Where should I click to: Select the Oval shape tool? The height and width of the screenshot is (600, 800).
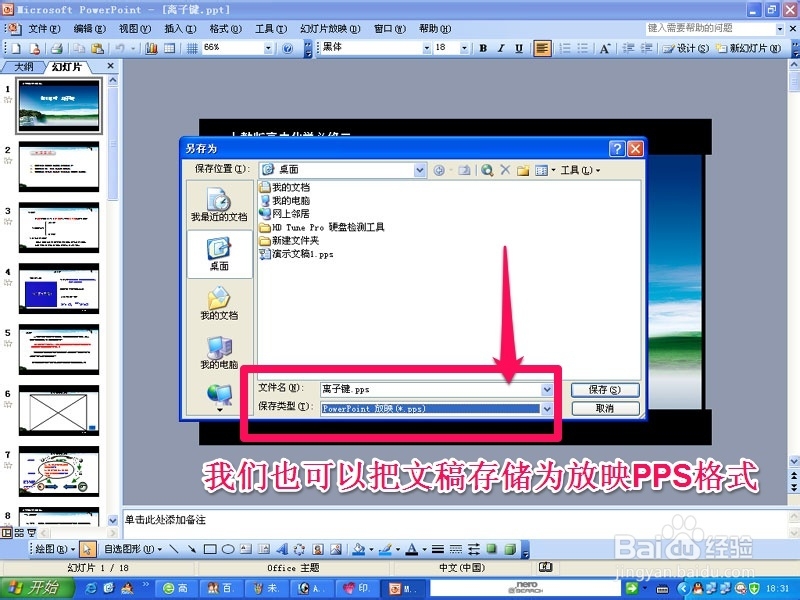[x=230, y=549]
